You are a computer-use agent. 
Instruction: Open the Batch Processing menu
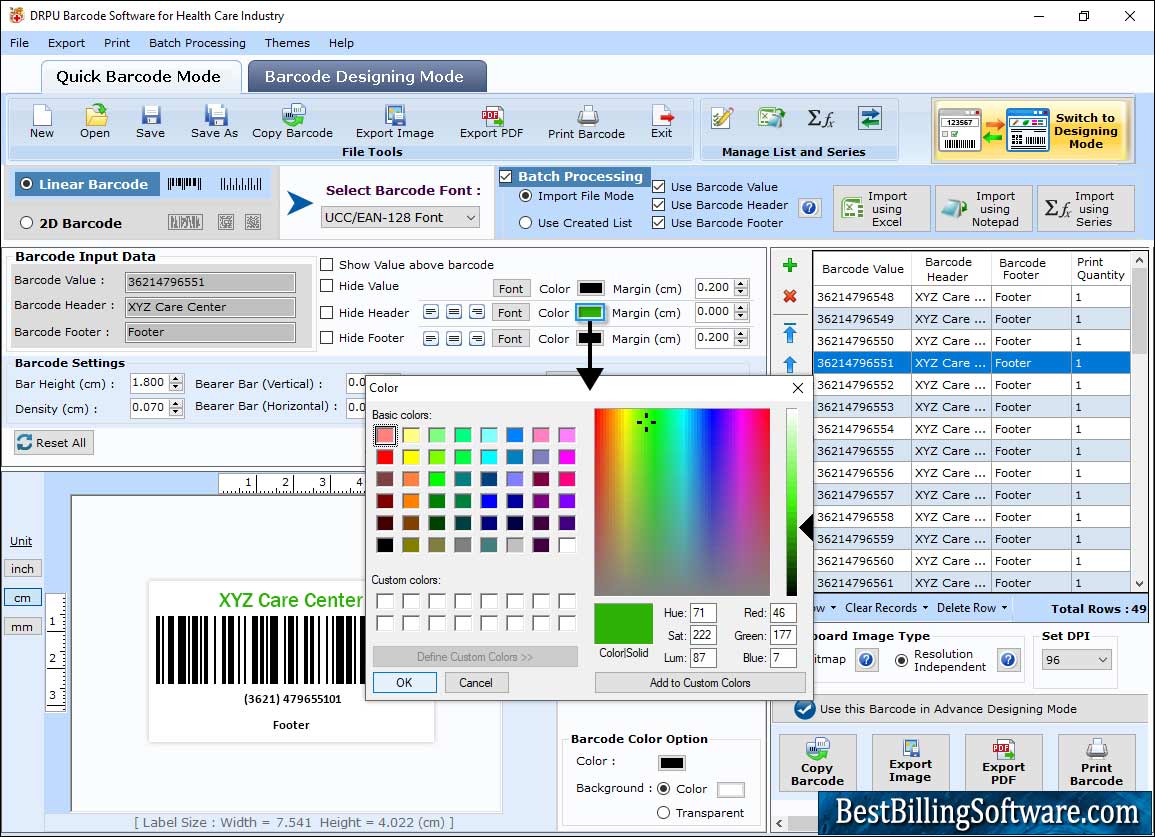pos(197,43)
